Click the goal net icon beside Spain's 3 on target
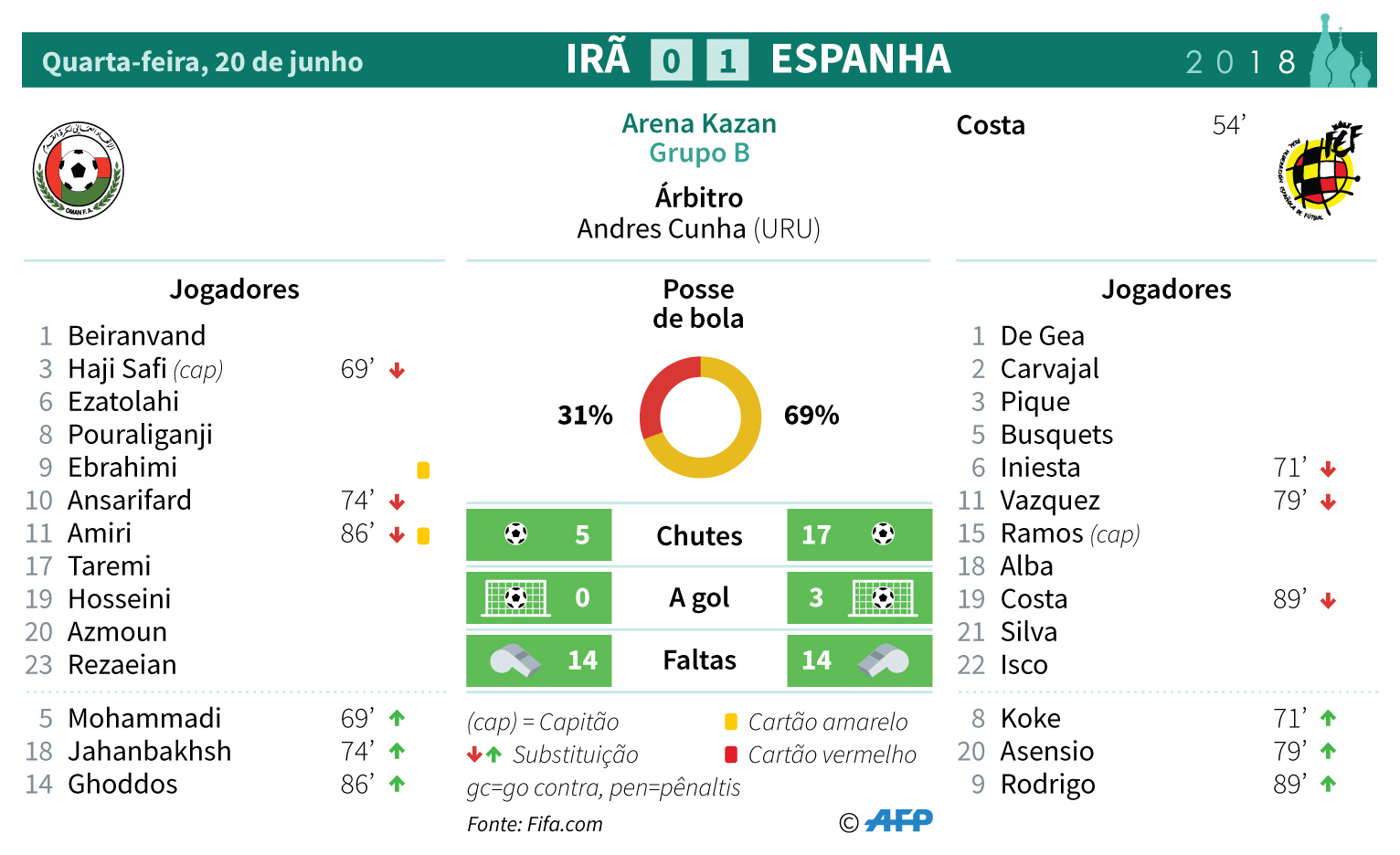Viewport: 1400px width, 855px height. [x=882, y=597]
